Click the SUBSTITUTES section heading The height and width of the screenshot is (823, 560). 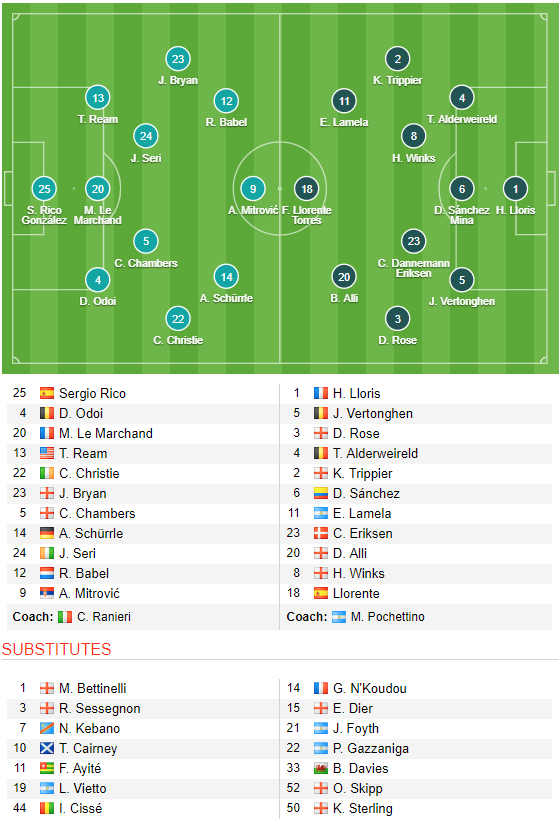(x=57, y=649)
